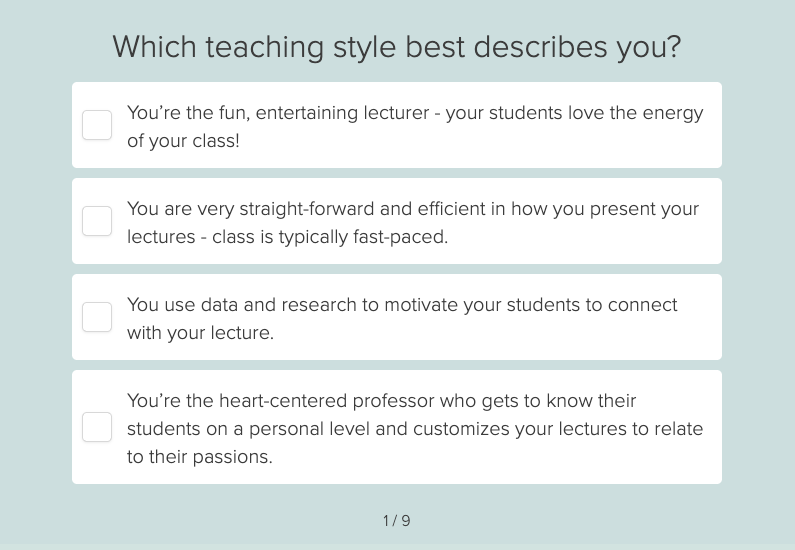This screenshot has height=550, width=795.
Task: Choose the card mentioning 'with your lecture'
Action: 397,317
